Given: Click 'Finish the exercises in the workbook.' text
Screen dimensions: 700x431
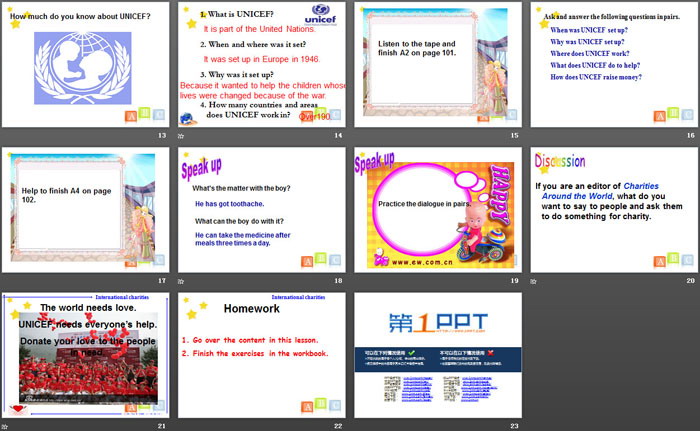Looking at the screenshot, I should tap(255, 353).
